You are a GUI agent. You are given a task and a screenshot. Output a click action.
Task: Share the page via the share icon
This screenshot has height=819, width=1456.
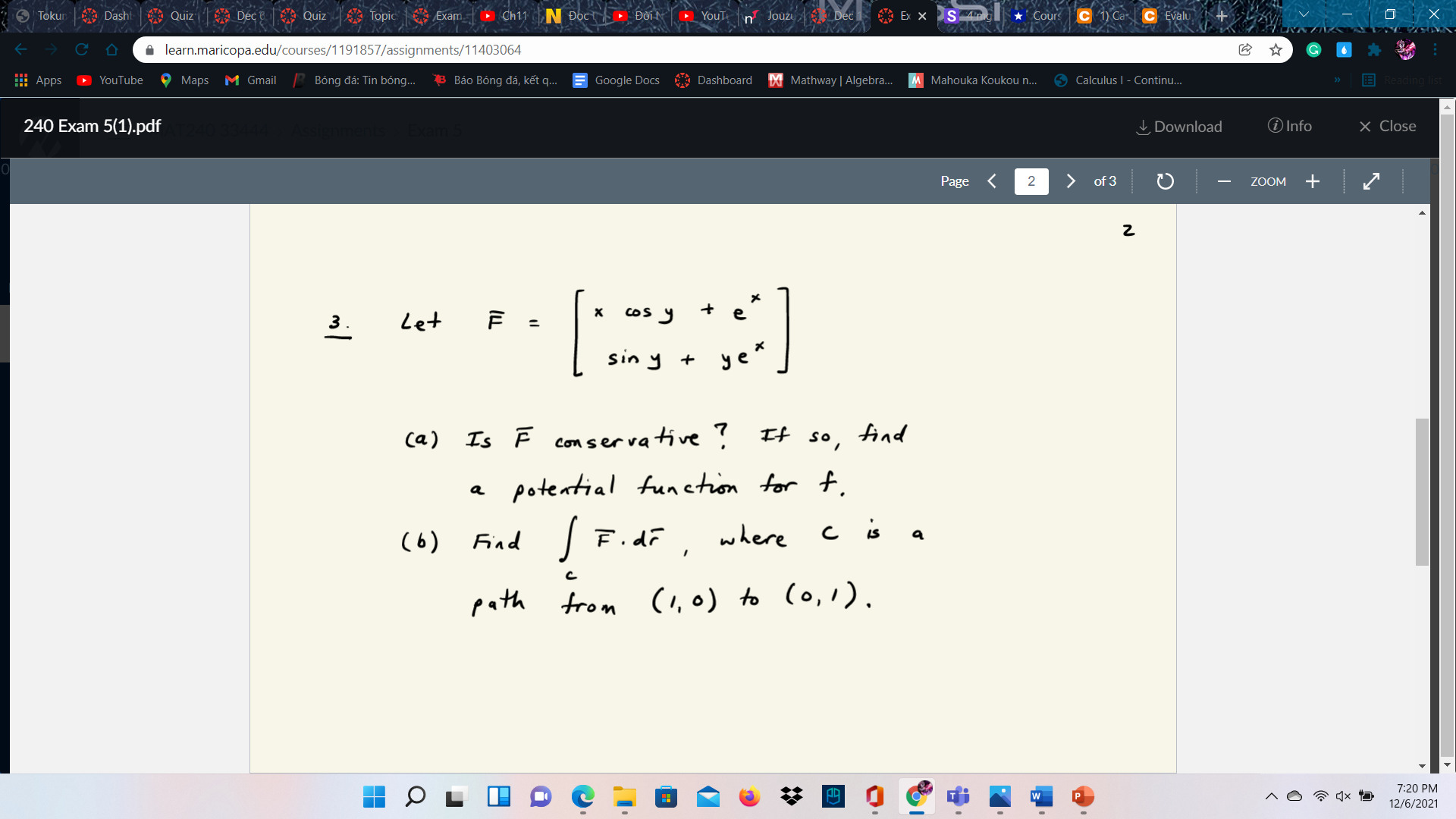tap(1245, 49)
